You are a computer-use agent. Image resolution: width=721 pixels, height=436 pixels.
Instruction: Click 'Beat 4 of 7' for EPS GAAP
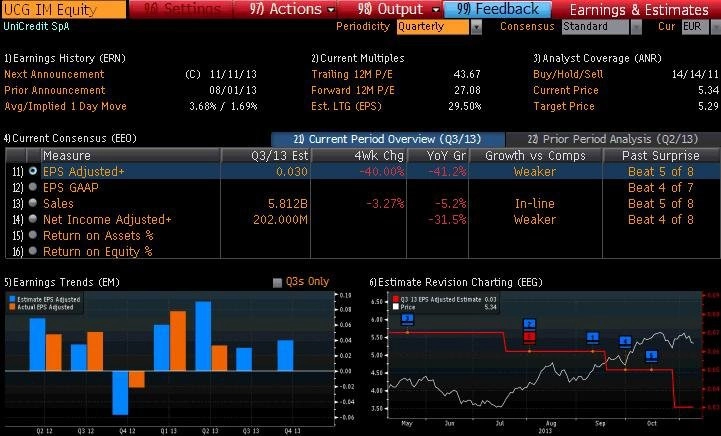click(x=661, y=188)
